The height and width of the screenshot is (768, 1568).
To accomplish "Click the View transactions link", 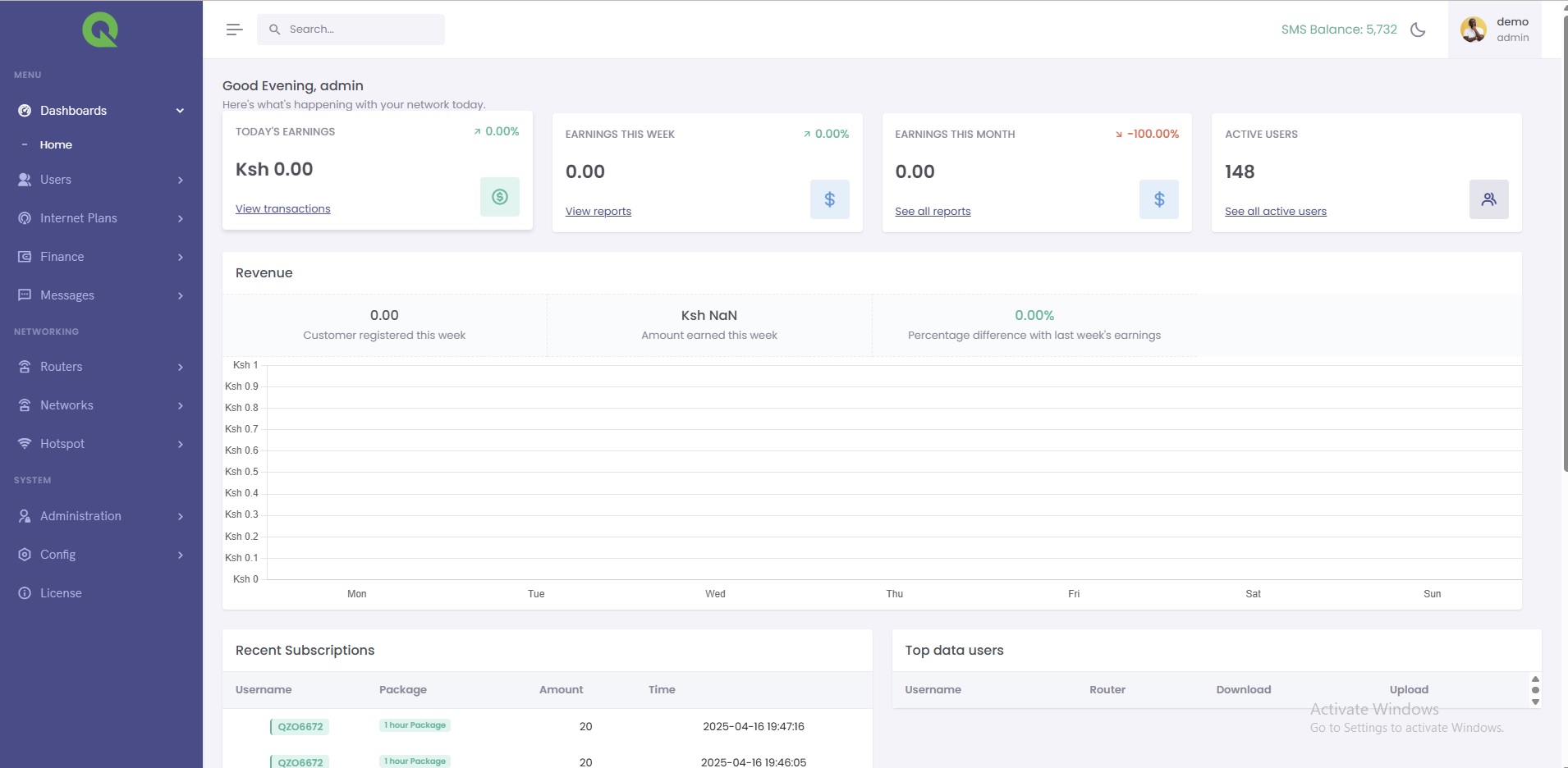I will click(x=282, y=209).
